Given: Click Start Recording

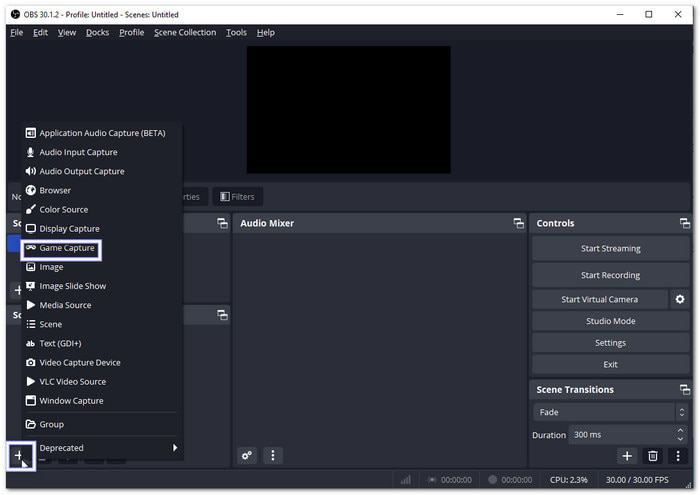Looking at the screenshot, I should coord(610,275).
